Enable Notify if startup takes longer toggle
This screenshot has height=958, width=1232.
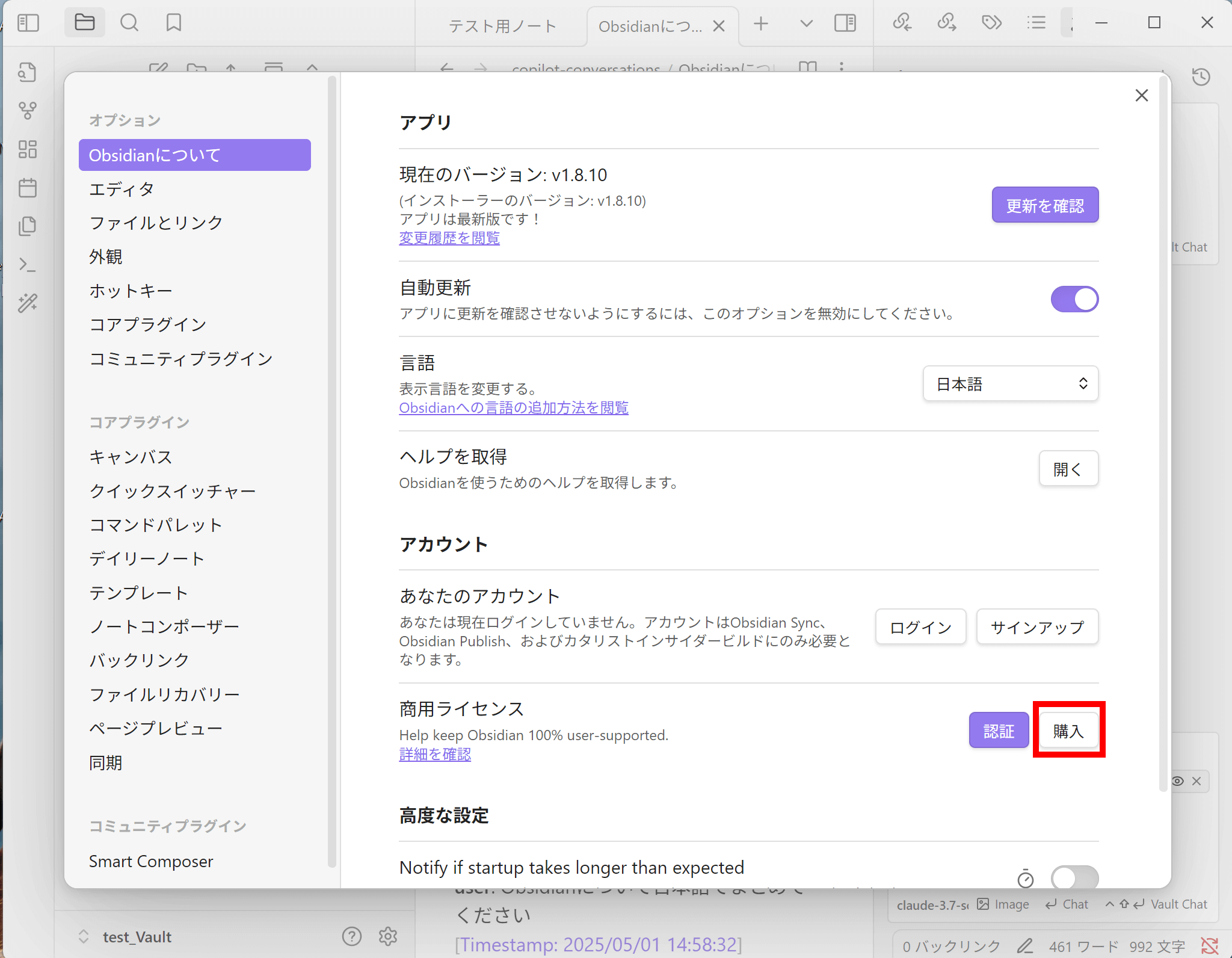click(1074, 877)
